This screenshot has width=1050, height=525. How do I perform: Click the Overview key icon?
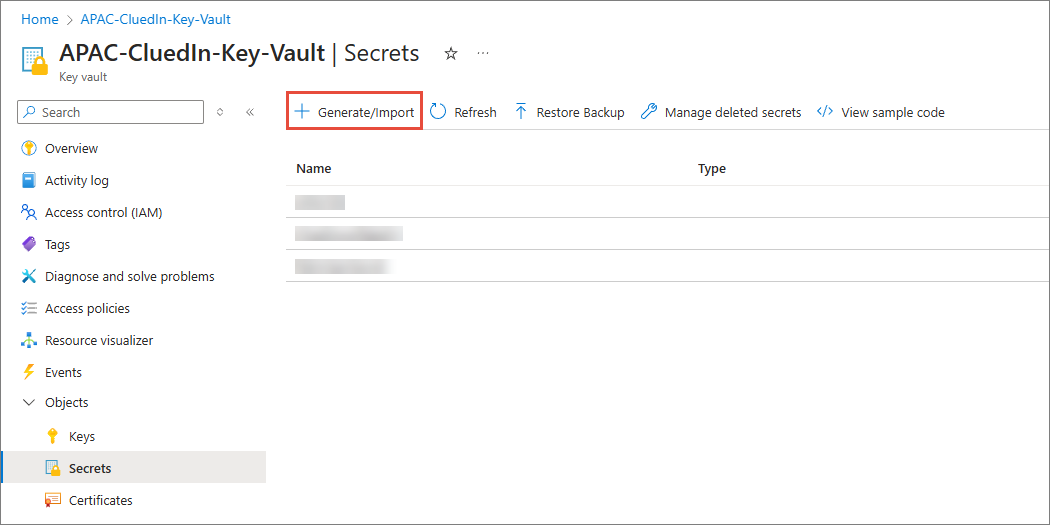point(28,148)
